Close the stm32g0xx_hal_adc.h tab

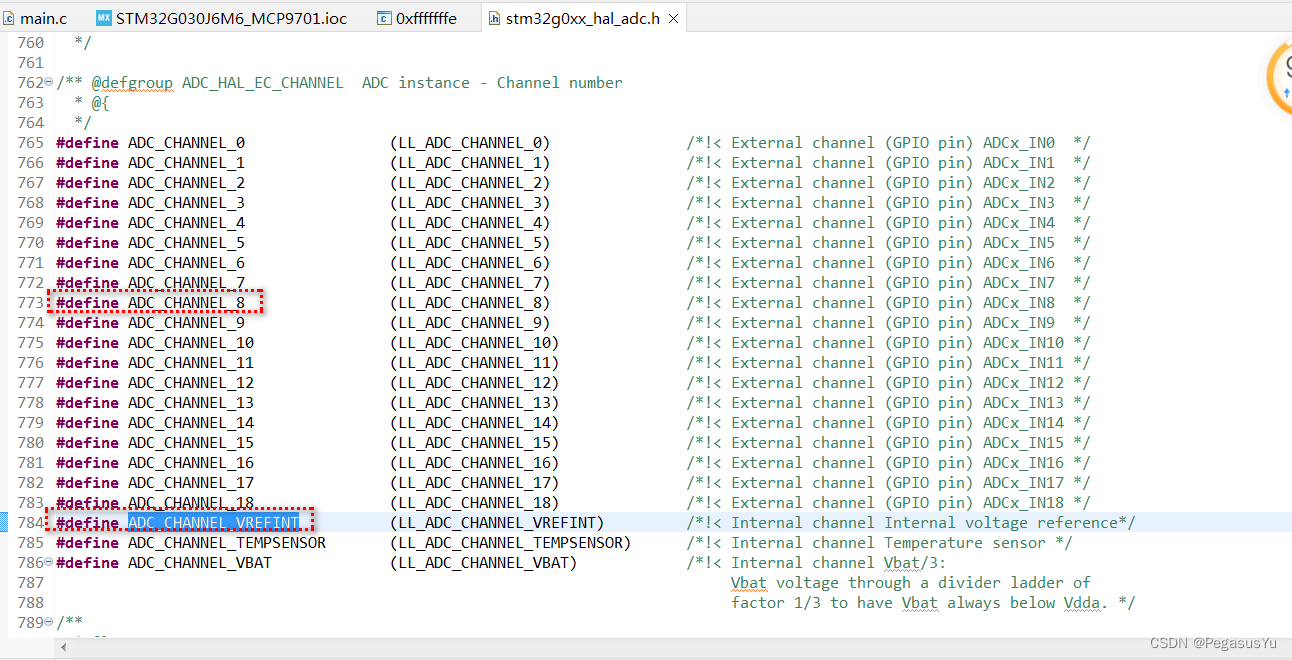pos(673,18)
